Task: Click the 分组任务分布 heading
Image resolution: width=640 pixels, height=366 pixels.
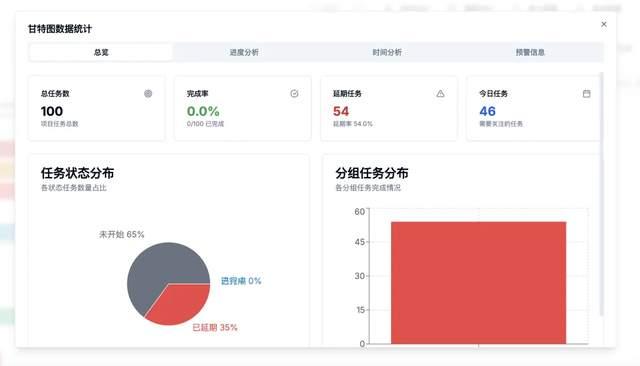Action: click(x=372, y=173)
